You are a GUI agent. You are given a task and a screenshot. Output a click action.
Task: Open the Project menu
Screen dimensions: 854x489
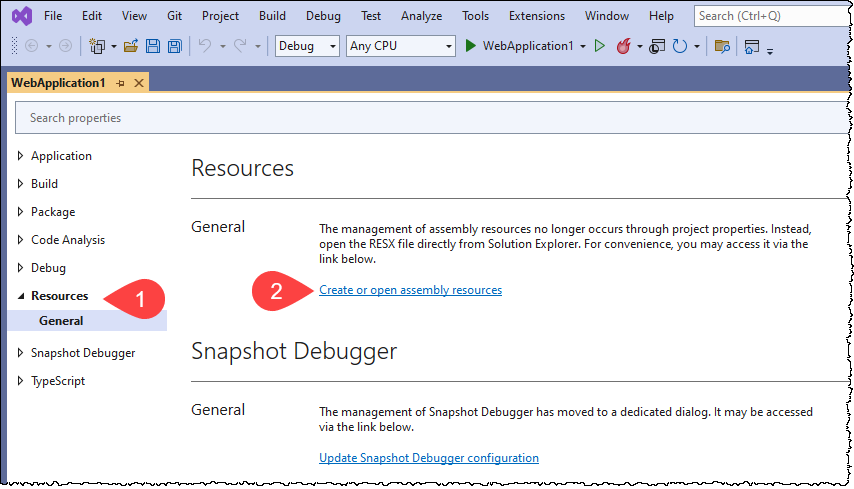[220, 16]
